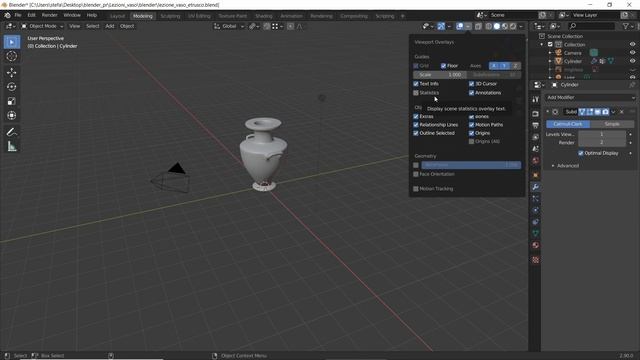Select the Select Box tool
Image resolution: width=640 pixels, height=360 pixels.
(12, 42)
